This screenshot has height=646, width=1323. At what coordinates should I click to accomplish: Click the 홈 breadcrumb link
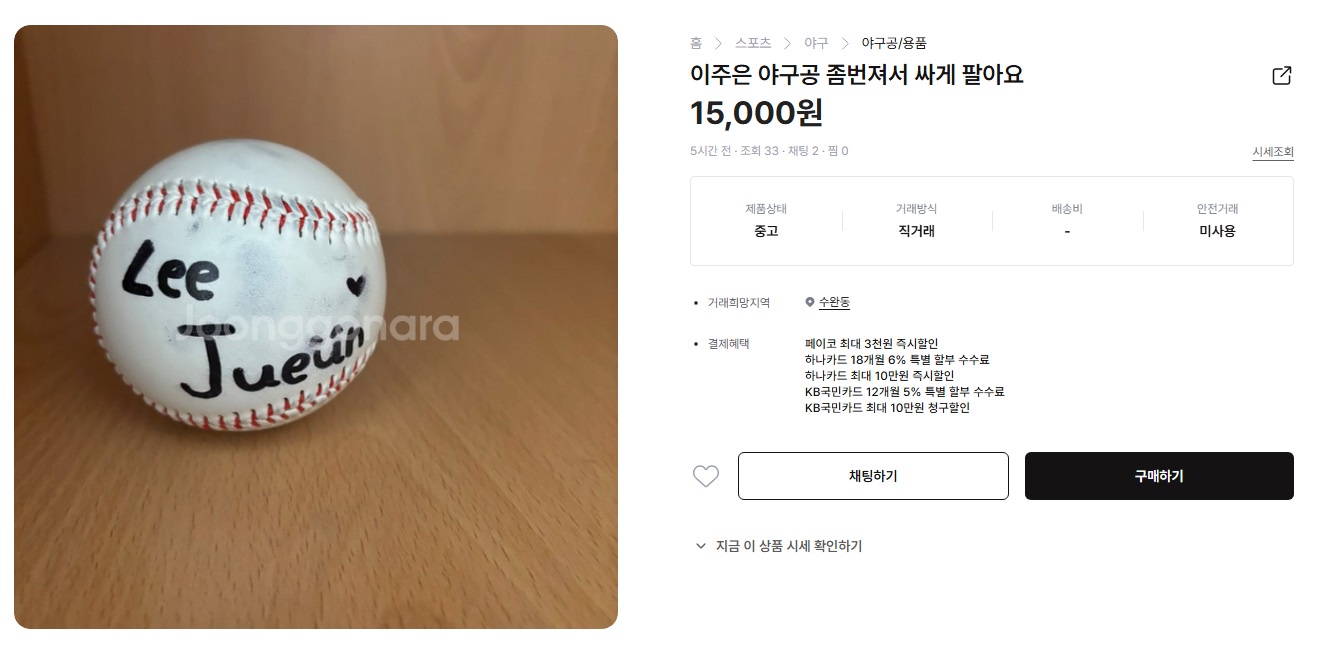(696, 43)
